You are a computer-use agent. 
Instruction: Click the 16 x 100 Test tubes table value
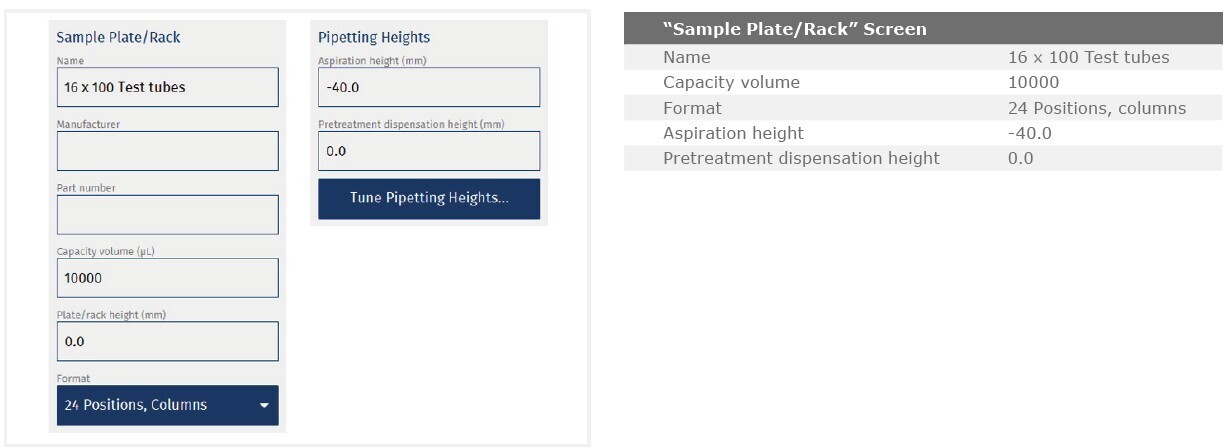[1088, 58]
